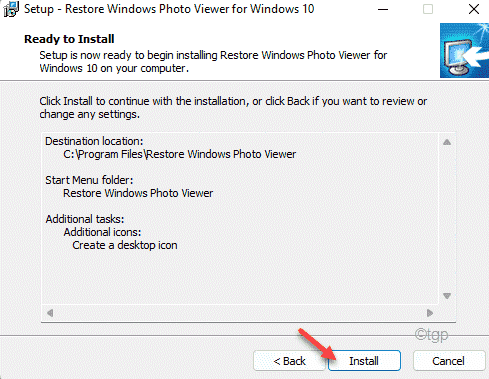Click the Setup window title bar text

tap(169, 9)
